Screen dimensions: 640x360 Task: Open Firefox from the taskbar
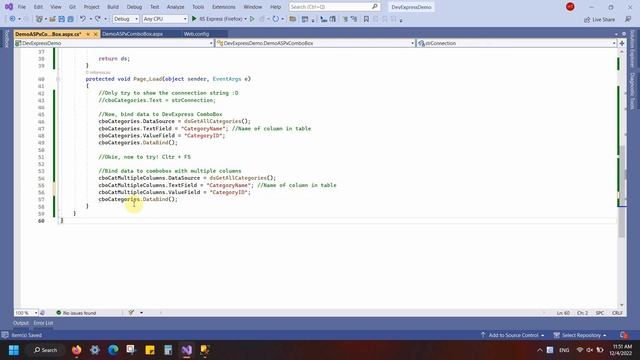pos(76,350)
